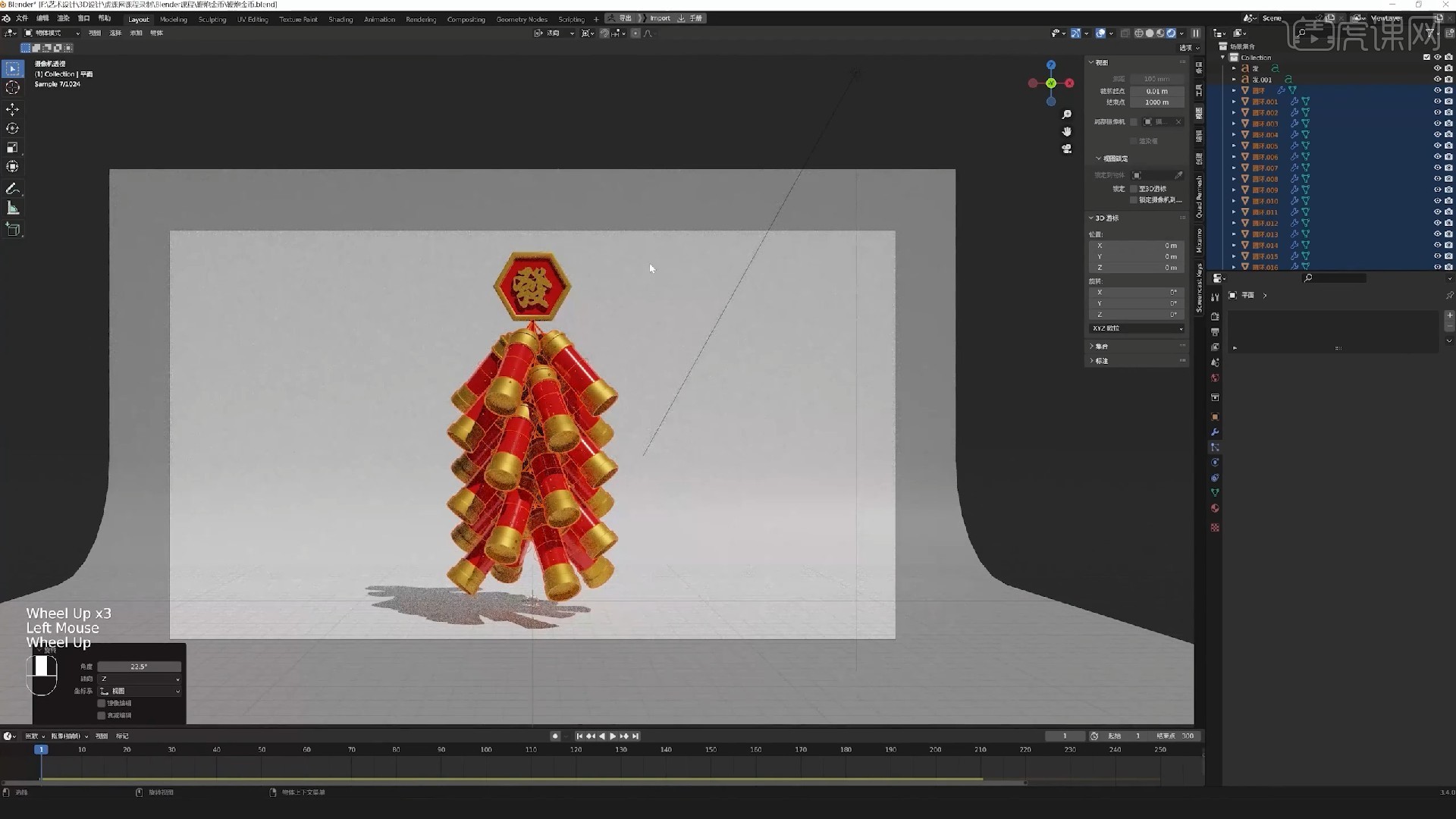Screen dimensions: 1456x819
Task: Open the object mode dropdown
Action: tap(52, 33)
